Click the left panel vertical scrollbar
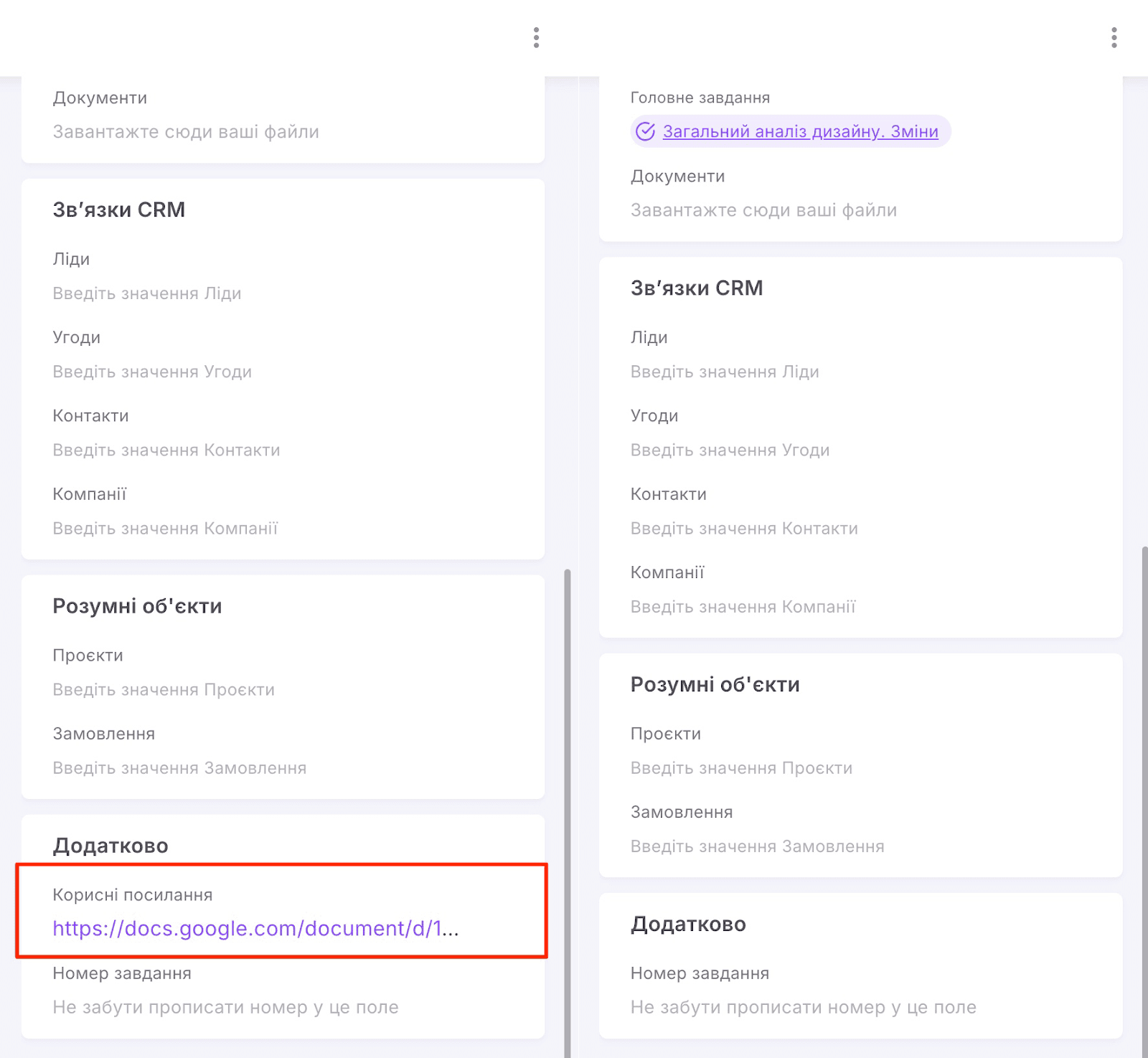 coord(567,789)
